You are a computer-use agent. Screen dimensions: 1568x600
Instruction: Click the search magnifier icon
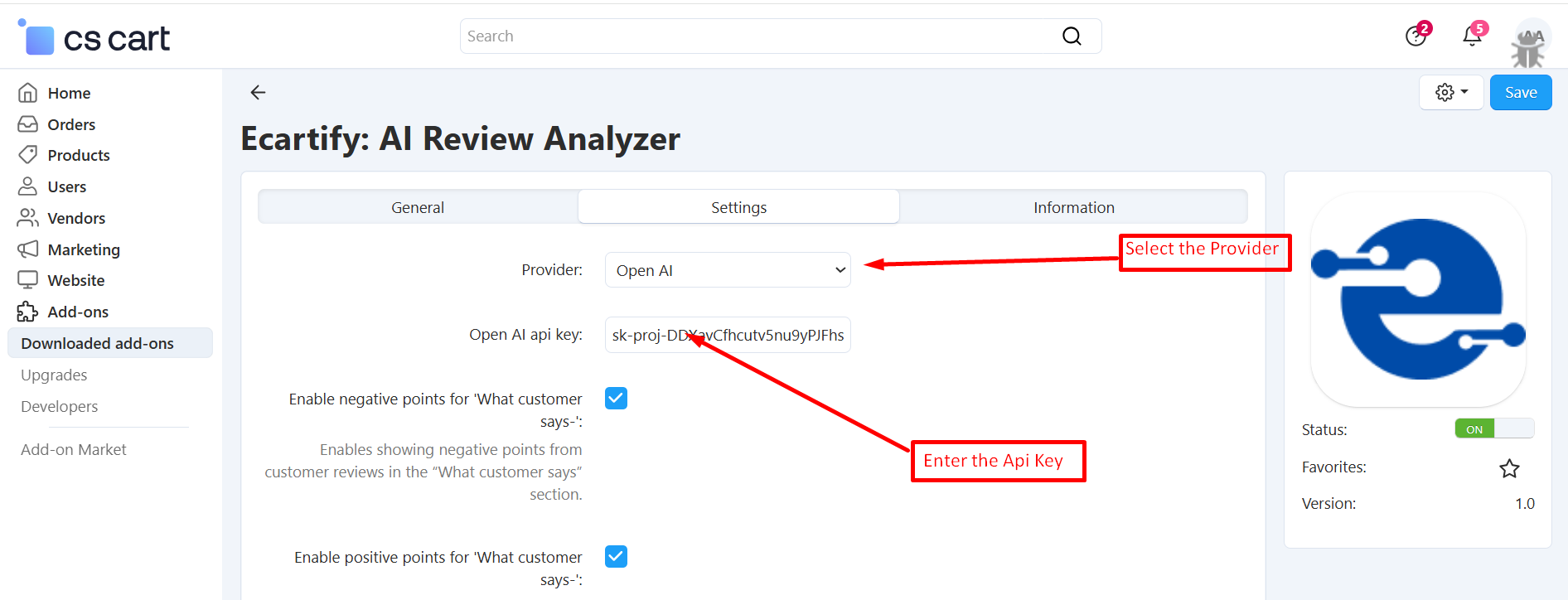pyautogui.click(x=1072, y=36)
